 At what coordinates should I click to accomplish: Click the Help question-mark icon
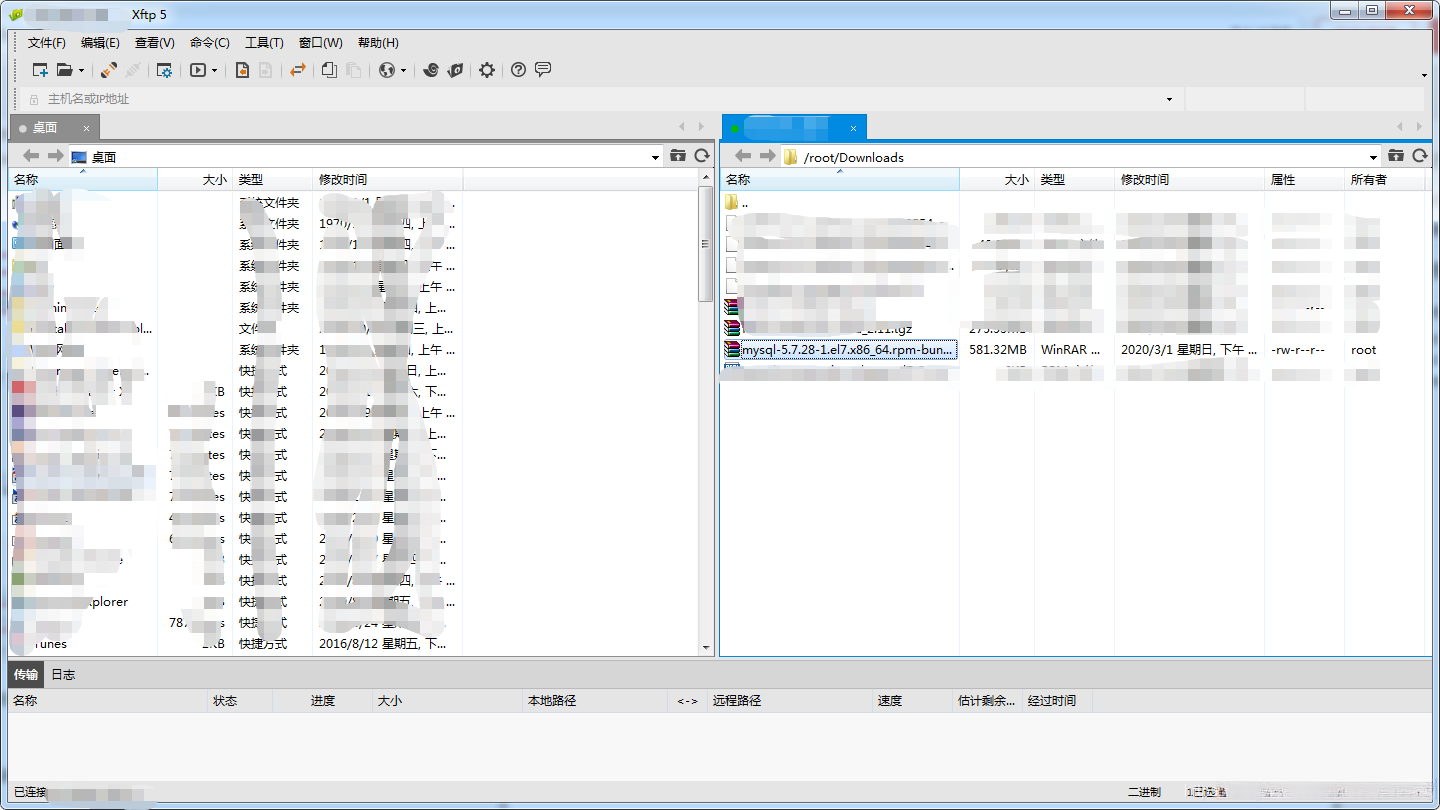[x=518, y=70]
